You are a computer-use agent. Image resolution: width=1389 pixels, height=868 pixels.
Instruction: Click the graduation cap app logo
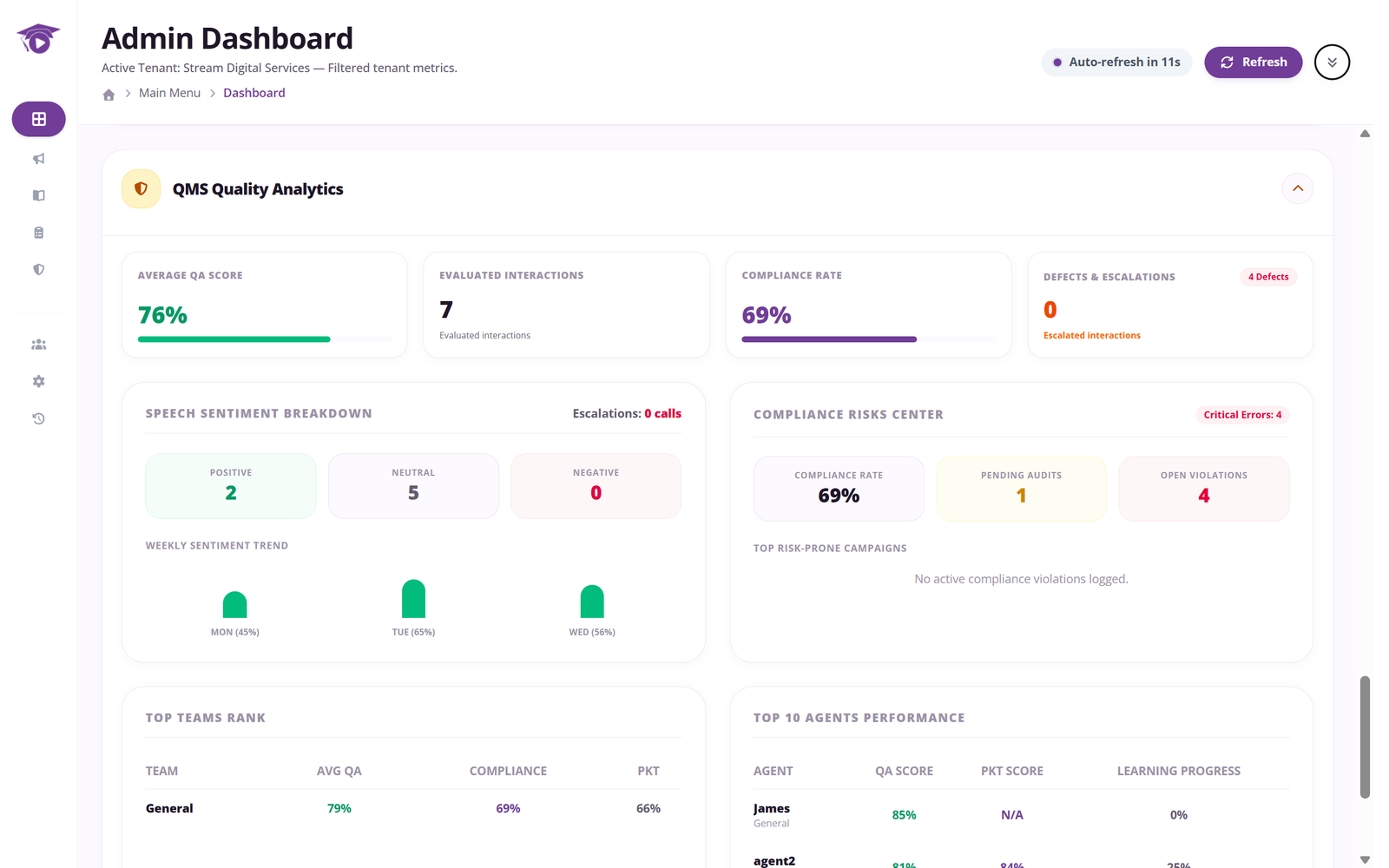pos(38,39)
